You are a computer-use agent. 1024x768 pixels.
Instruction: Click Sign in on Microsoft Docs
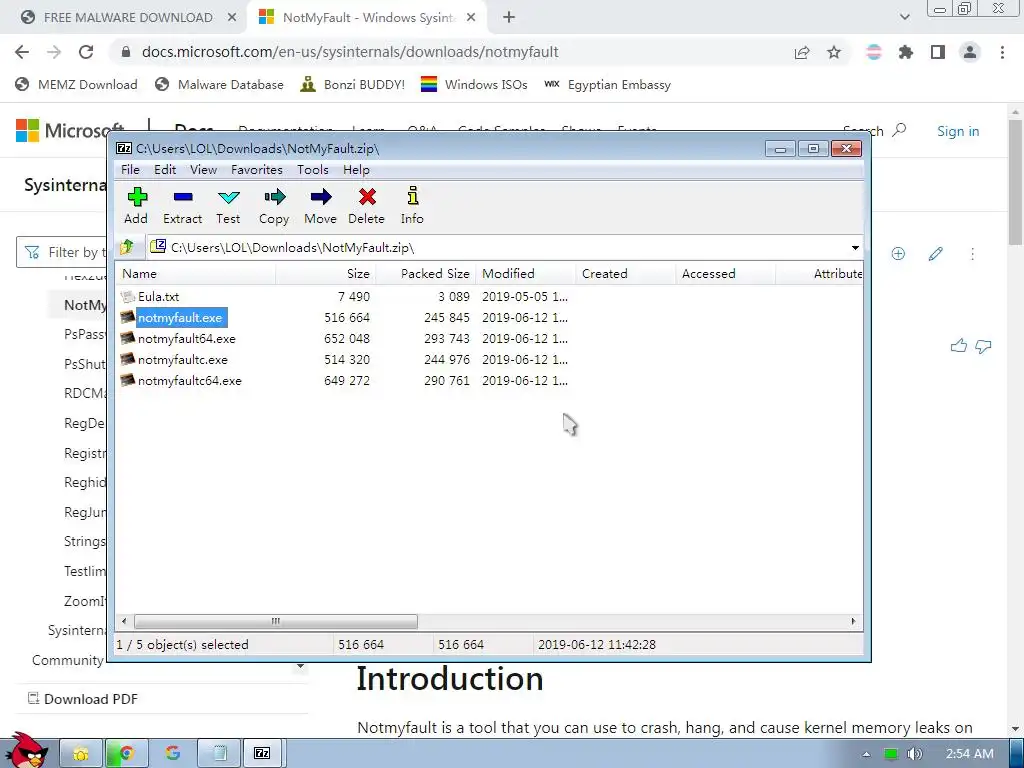[958, 131]
